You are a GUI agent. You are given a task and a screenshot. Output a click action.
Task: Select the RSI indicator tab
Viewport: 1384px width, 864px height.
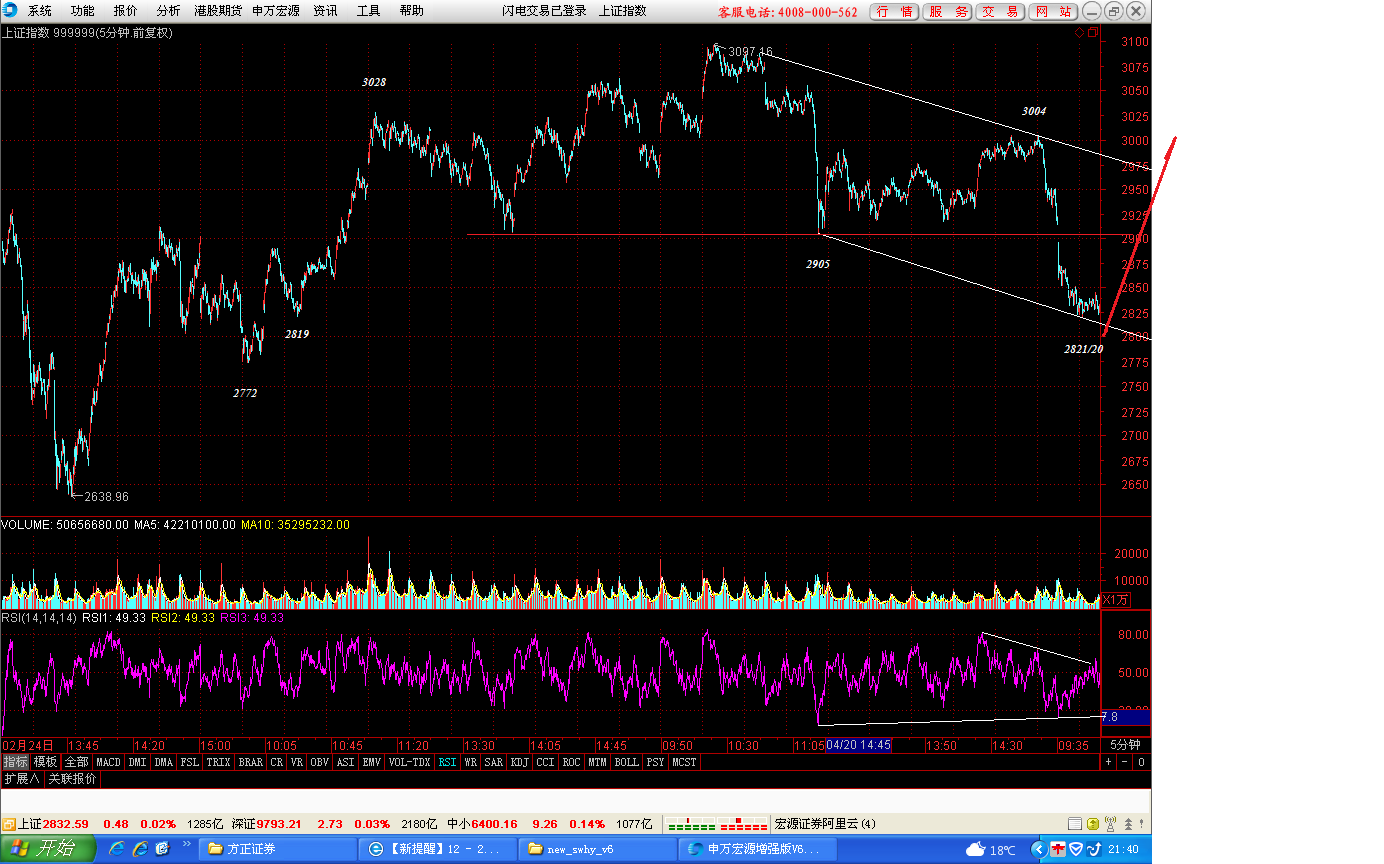point(447,762)
